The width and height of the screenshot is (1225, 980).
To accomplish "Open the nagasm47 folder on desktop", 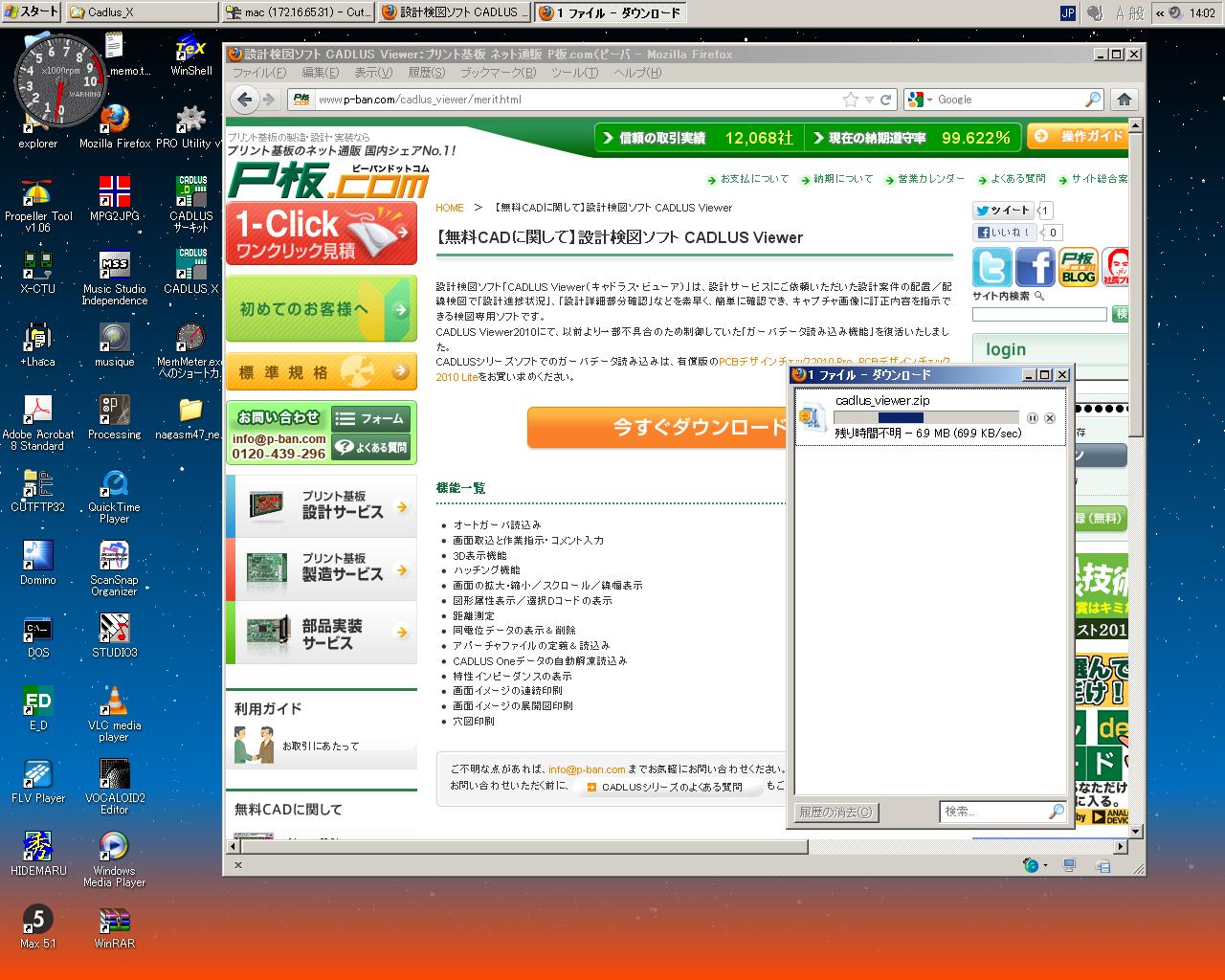I will [191, 417].
